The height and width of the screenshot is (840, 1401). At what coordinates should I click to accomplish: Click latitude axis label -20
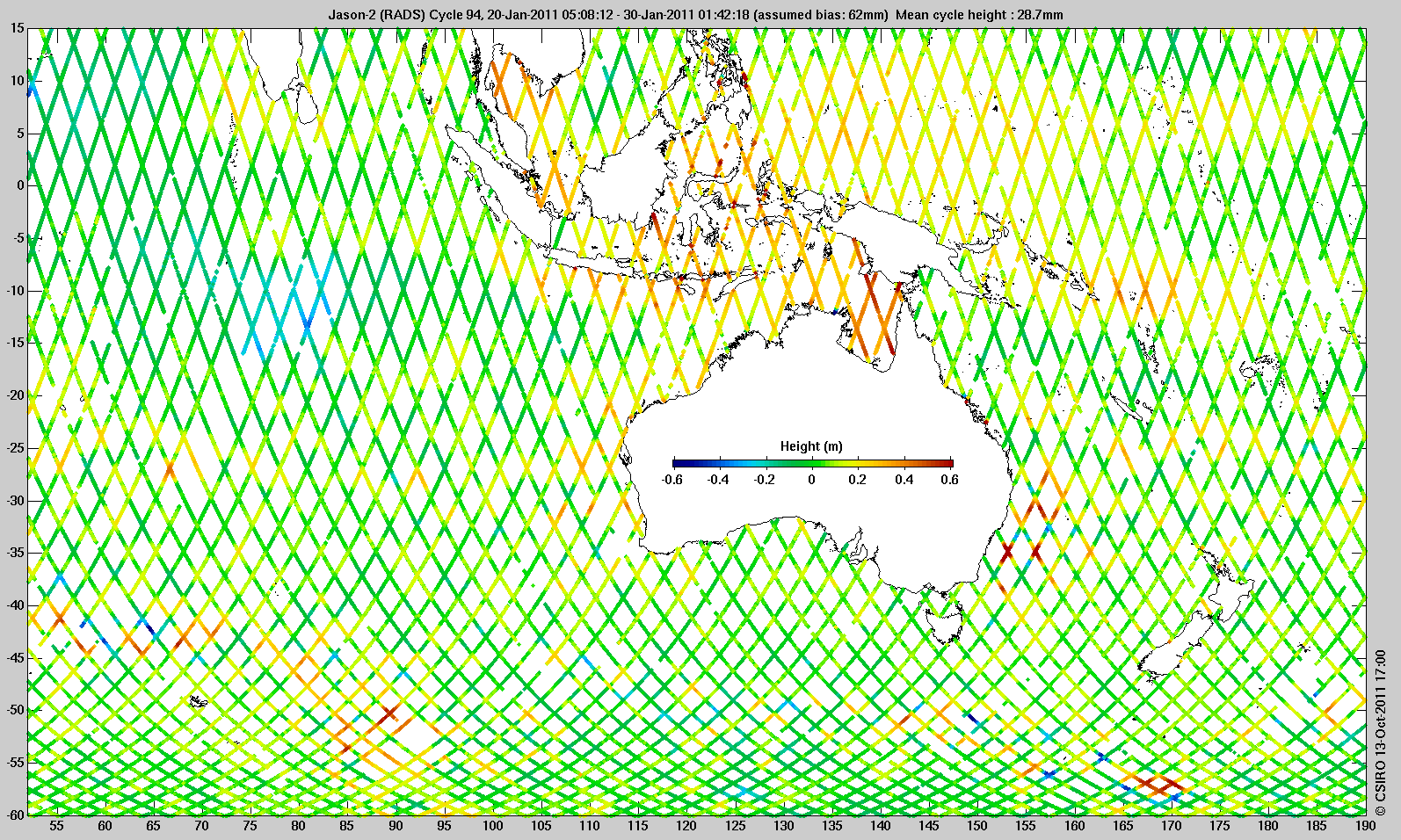(16, 395)
